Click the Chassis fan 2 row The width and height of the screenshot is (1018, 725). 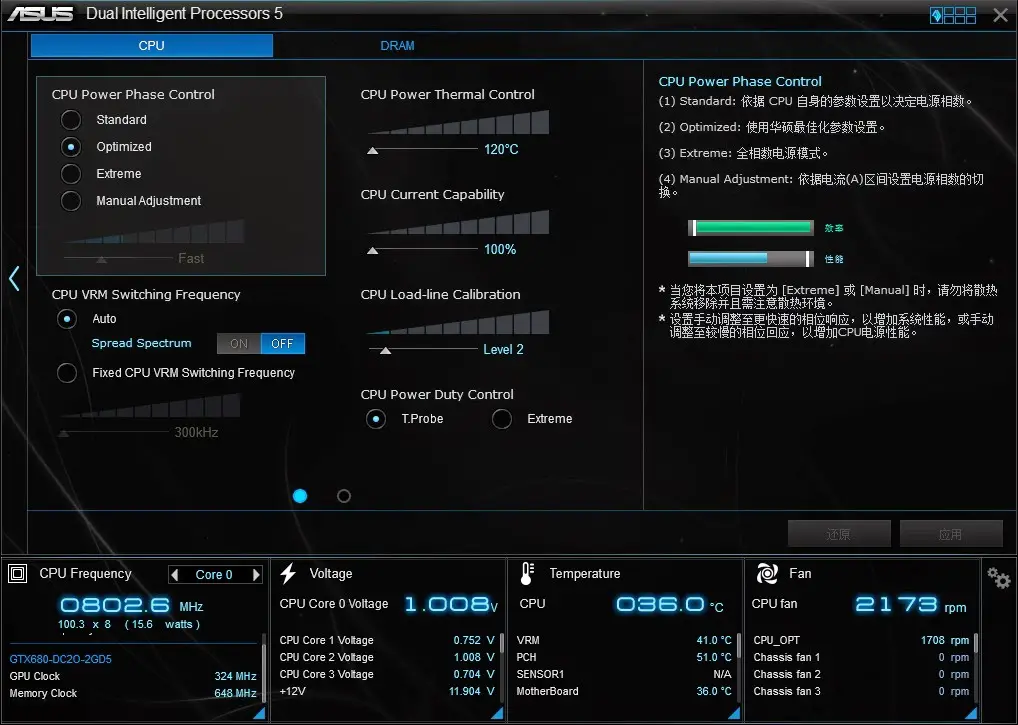861,674
